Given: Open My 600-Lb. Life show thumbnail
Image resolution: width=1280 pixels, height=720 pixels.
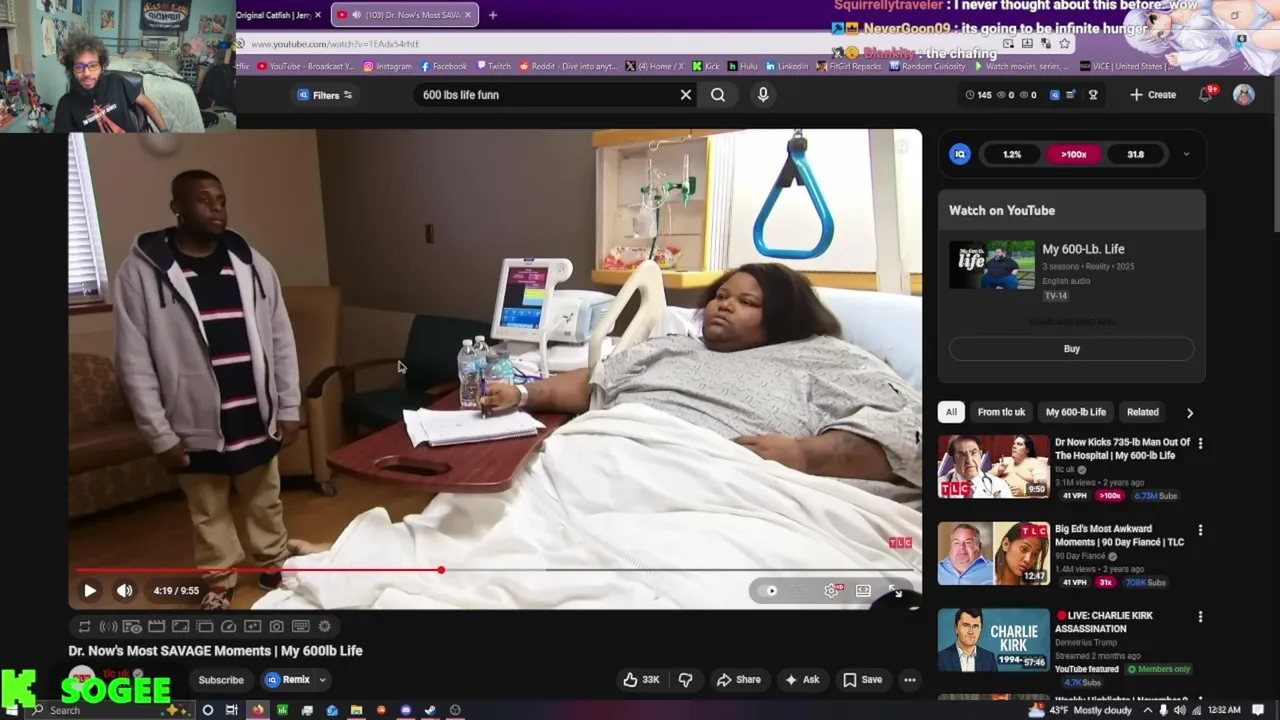Looking at the screenshot, I should [x=992, y=264].
